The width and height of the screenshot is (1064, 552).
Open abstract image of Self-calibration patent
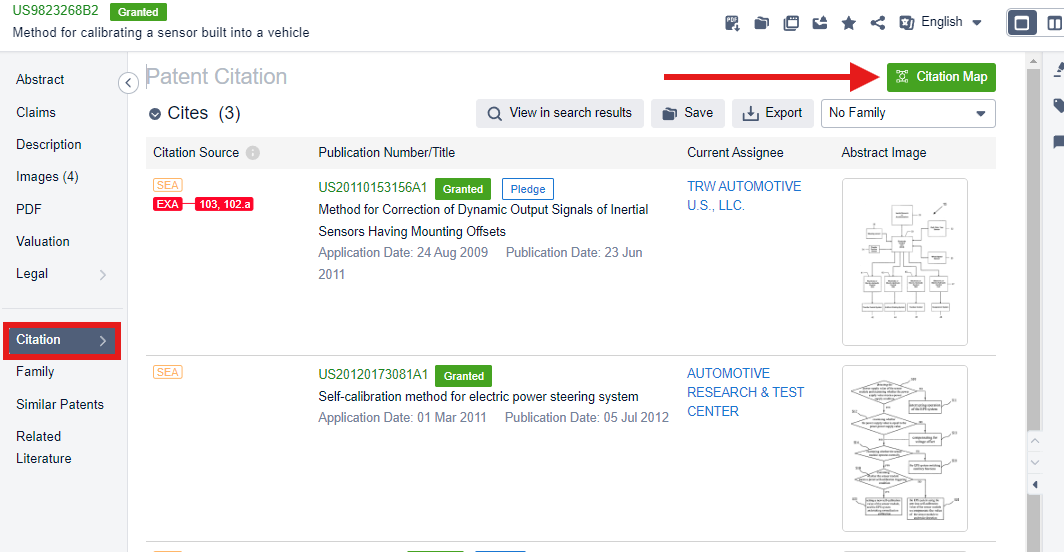(x=904, y=448)
